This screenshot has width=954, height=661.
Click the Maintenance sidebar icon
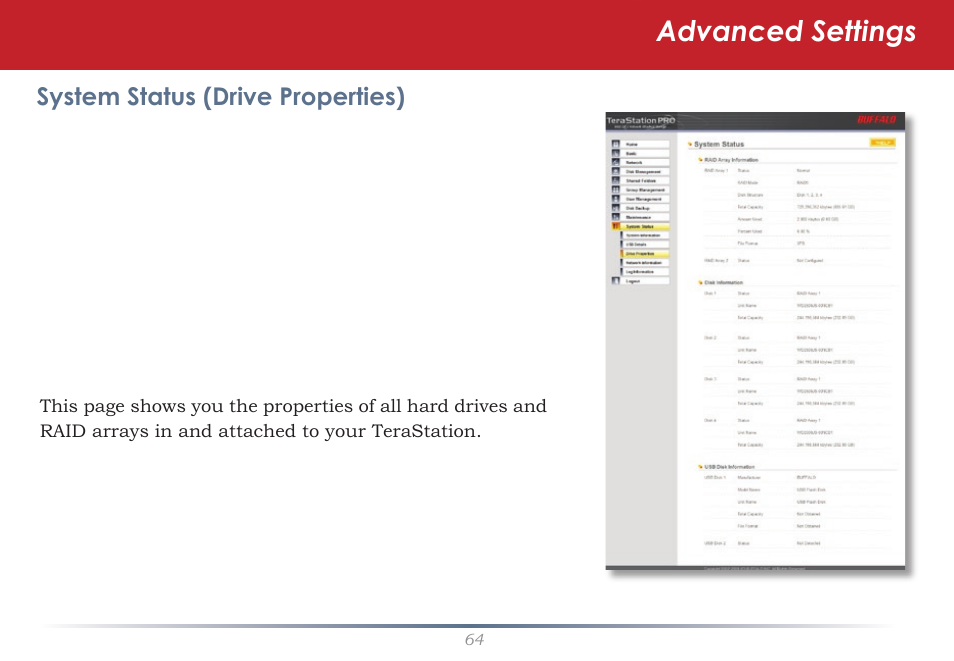616,217
